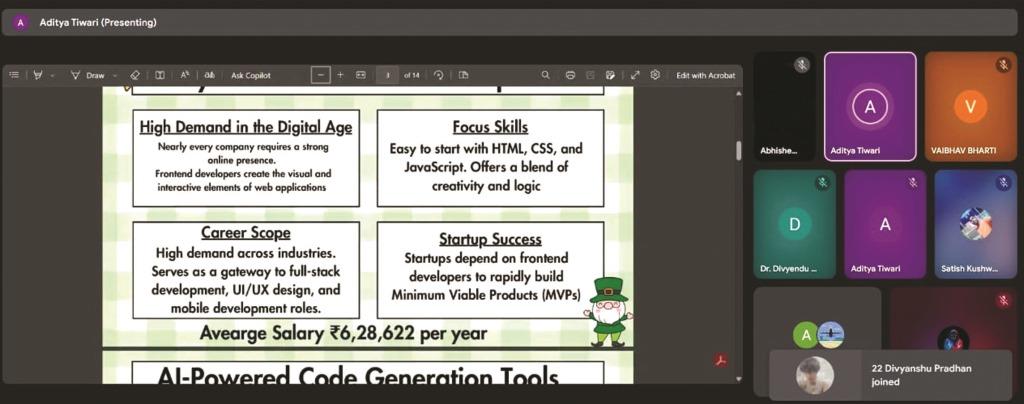The width and height of the screenshot is (1024, 404).
Task: Enter full screen with the expand arrows
Action: pyautogui.click(x=634, y=75)
